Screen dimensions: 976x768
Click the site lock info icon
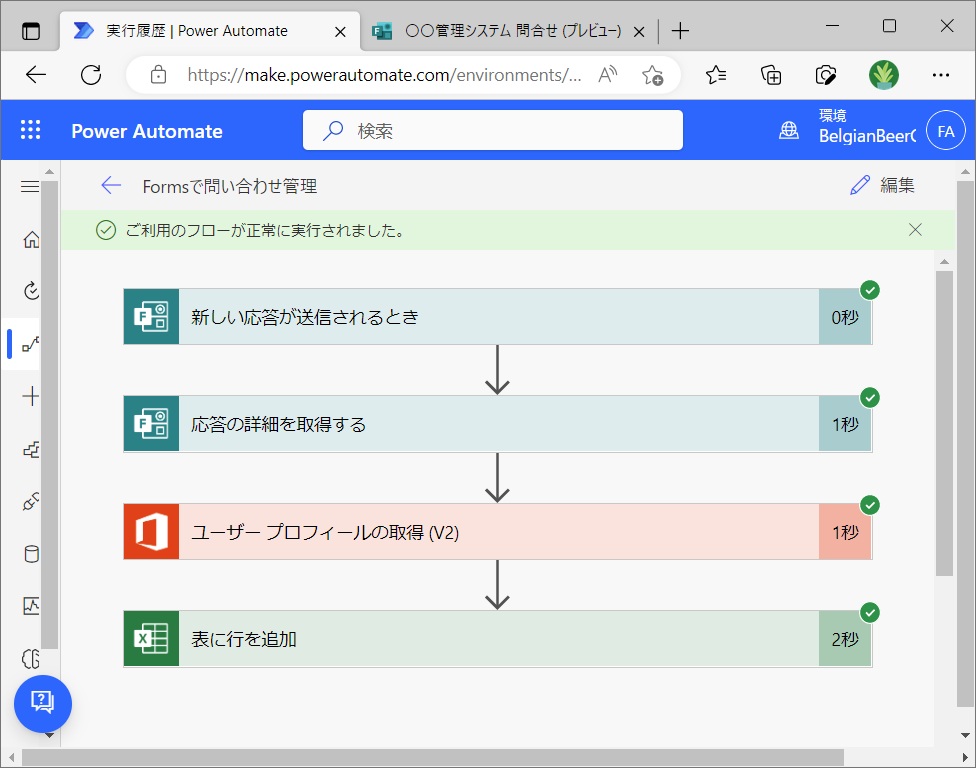(x=158, y=75)
